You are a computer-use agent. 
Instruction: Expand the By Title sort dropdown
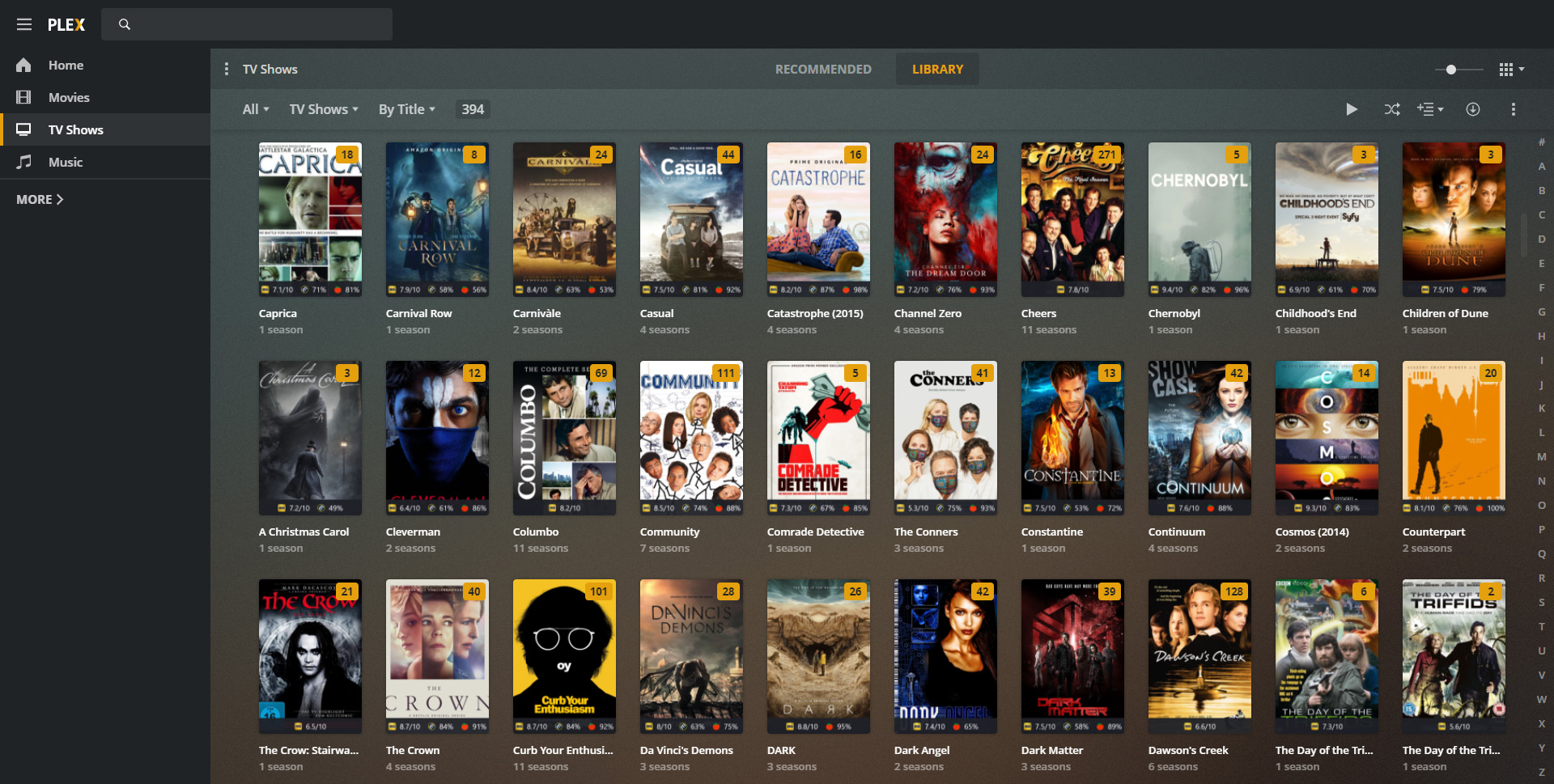pos(406,110)
